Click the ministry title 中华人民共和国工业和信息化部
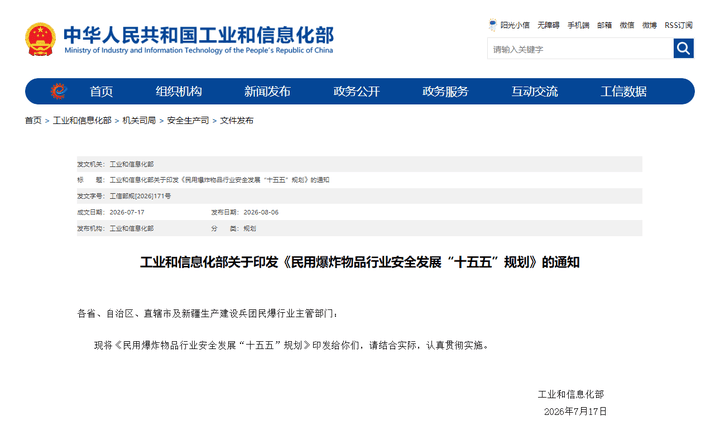The height and width of the screenshot is (430, 720). (x=198, y=35)
